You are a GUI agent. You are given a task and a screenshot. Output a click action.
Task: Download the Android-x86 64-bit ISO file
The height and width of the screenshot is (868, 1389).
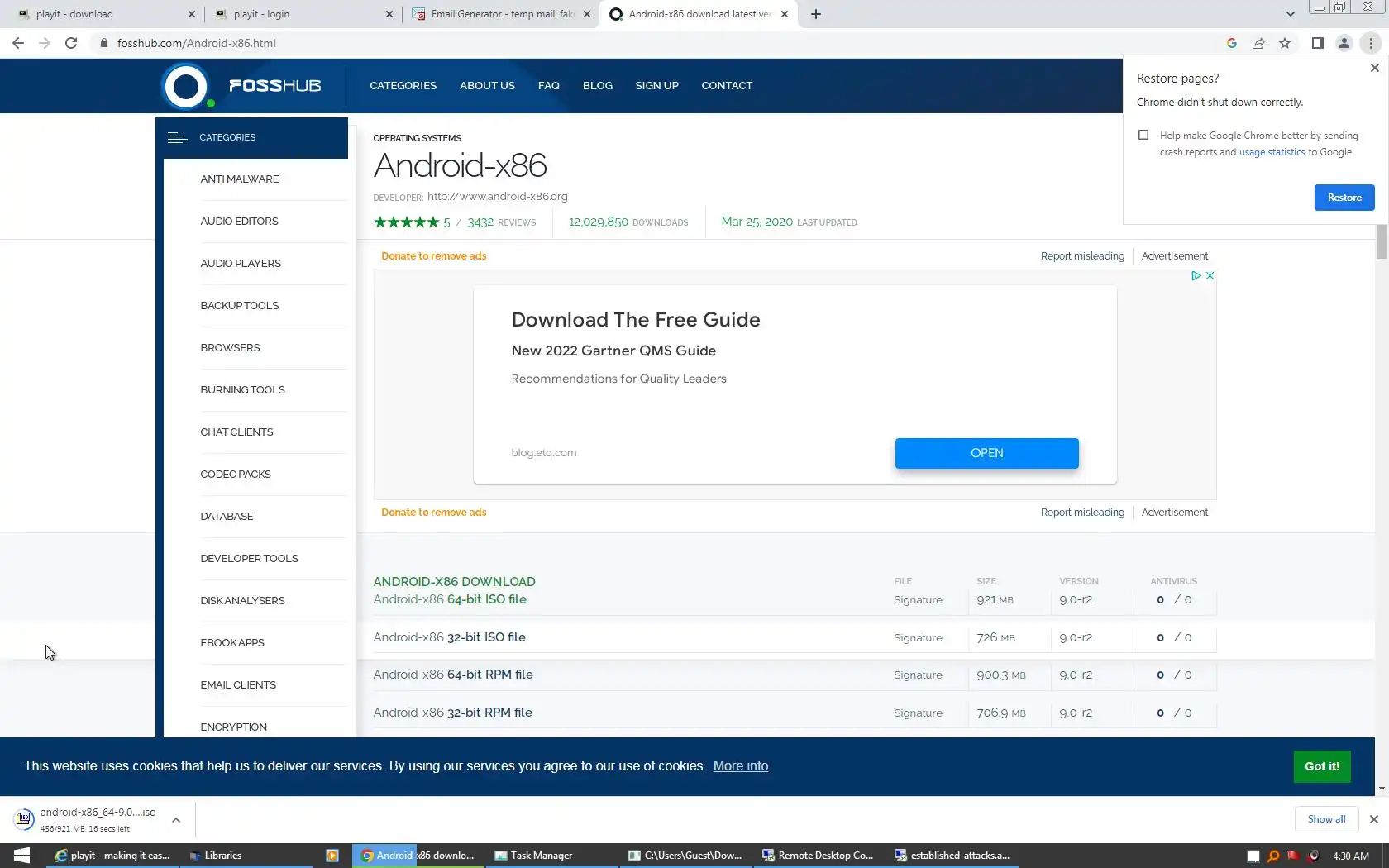[450, 599]
